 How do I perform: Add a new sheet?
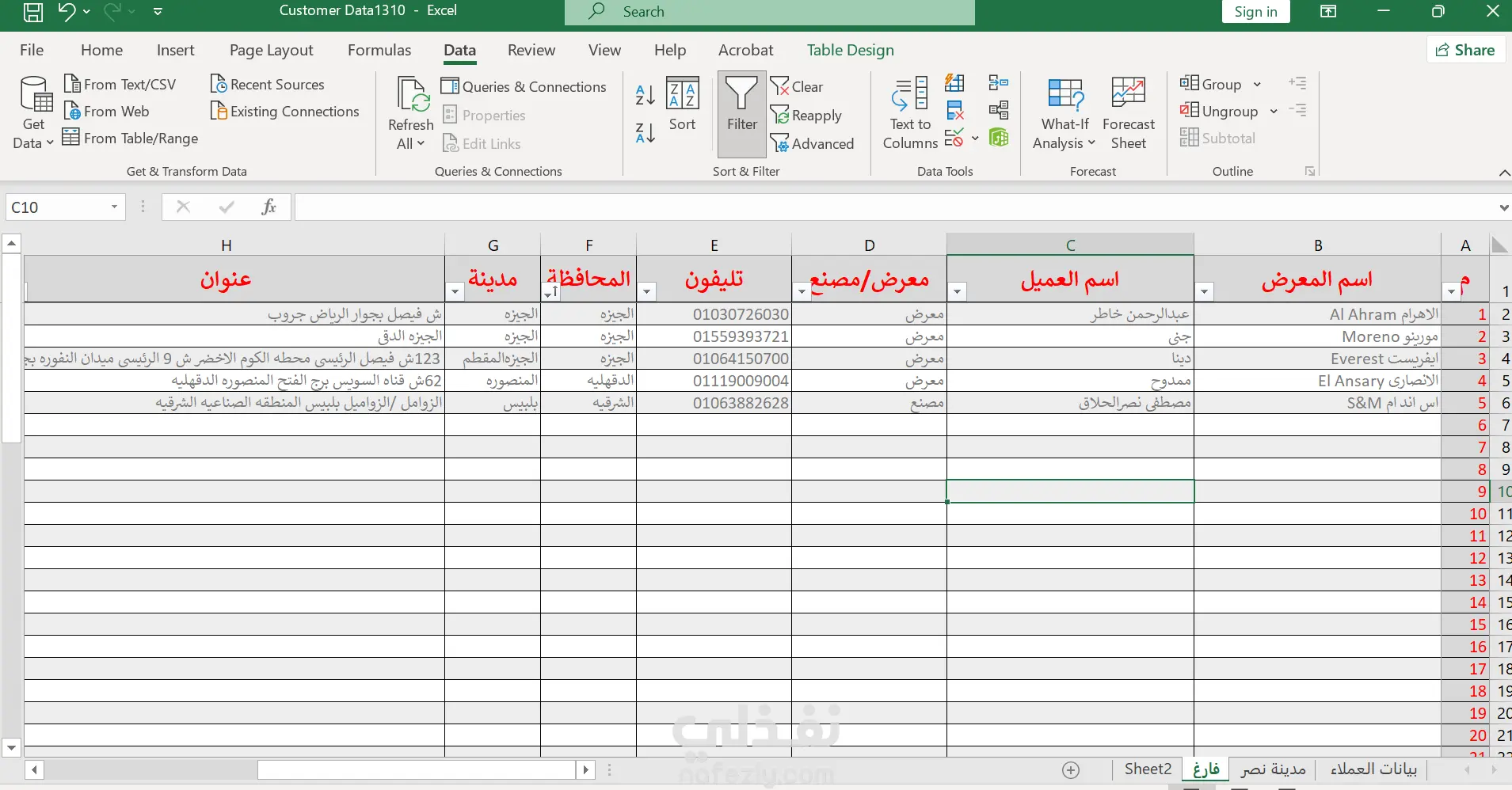pyautogui.click(x=1071, y=769)
